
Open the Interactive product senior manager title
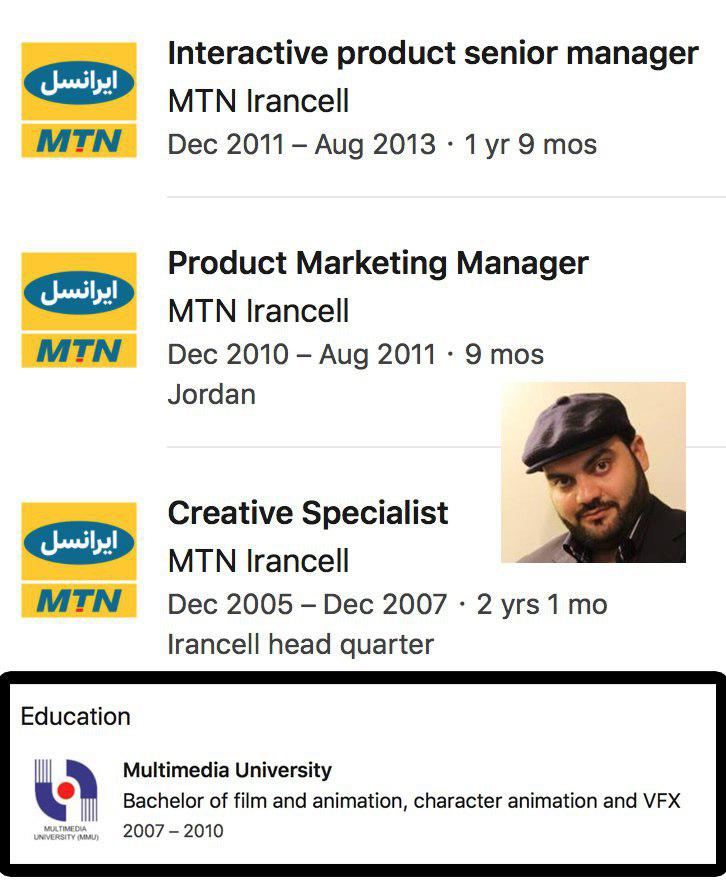433,53
